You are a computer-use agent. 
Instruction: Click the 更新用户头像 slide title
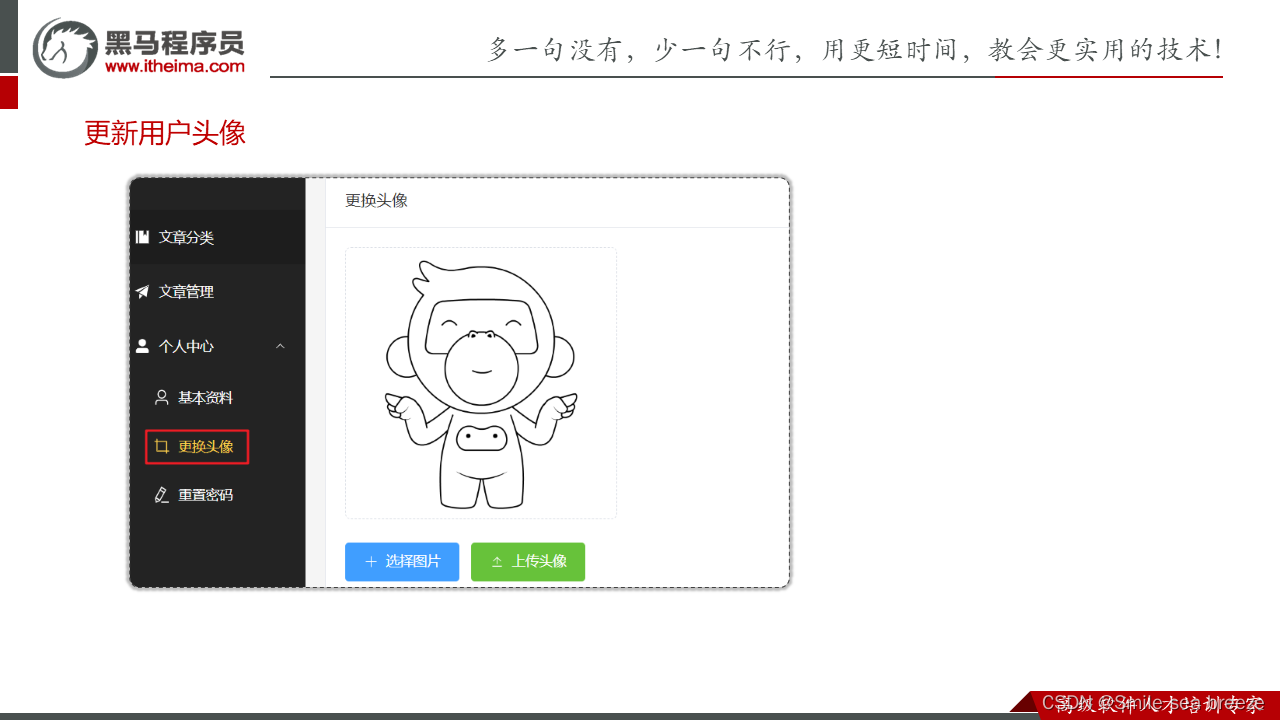(165, 133)
